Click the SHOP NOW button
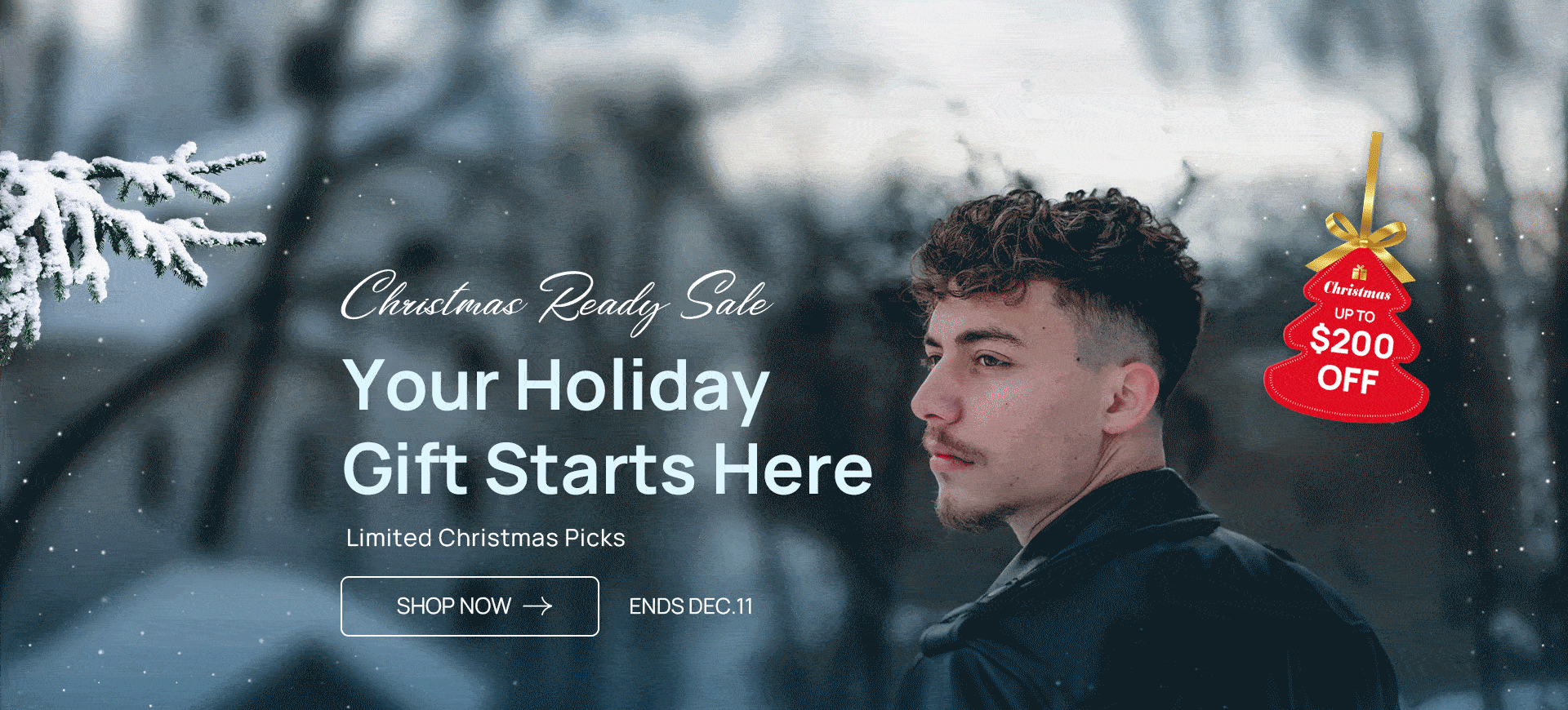 pyautogui.click(x=470, y=606)
